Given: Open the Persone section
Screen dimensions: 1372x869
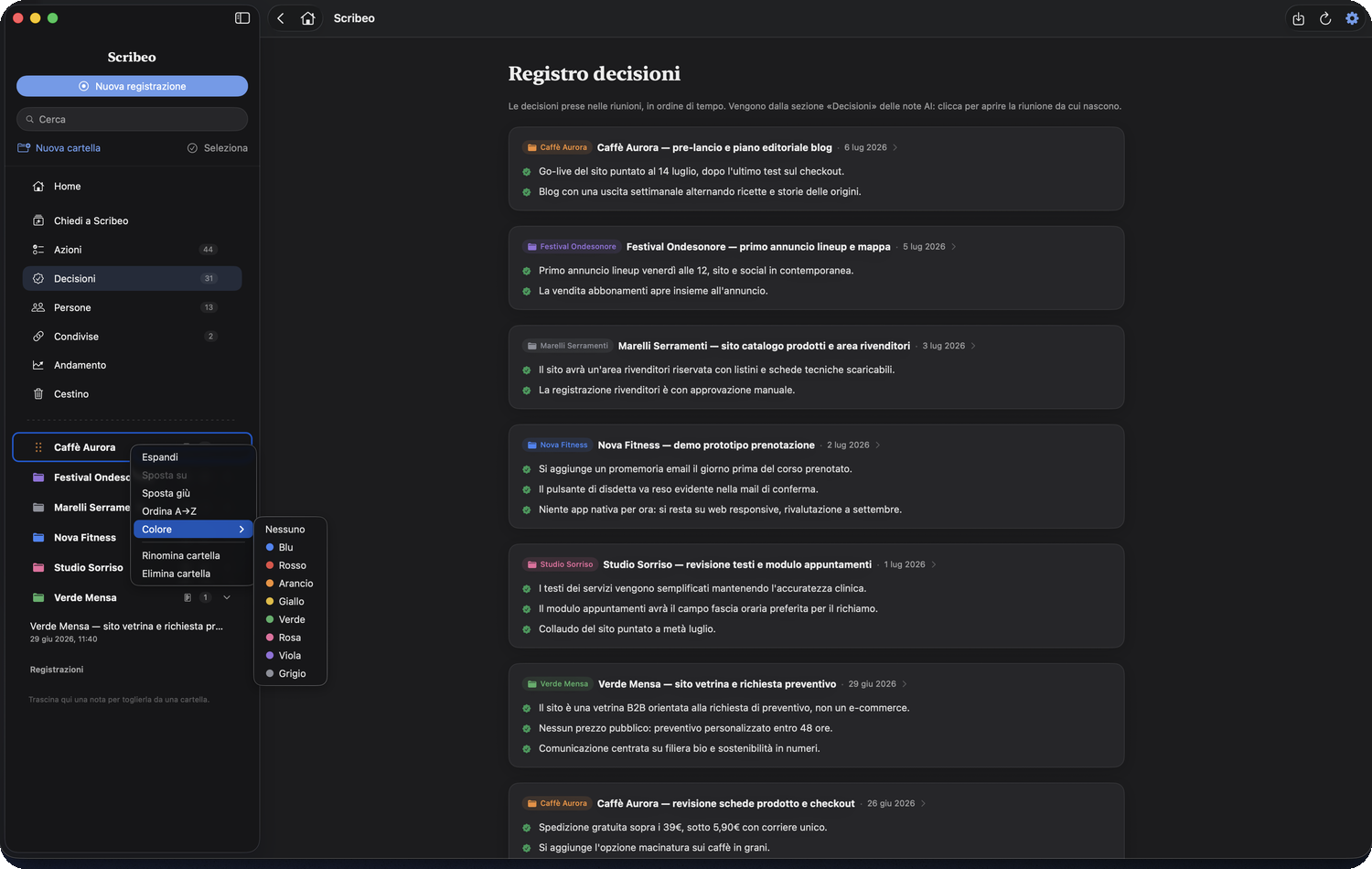Looking at the screenshot, I should [x=132, y=307].
